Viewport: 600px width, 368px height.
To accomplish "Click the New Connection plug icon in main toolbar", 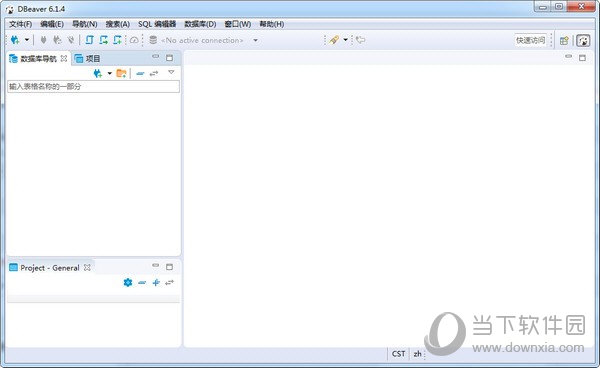I will [15, 40].
